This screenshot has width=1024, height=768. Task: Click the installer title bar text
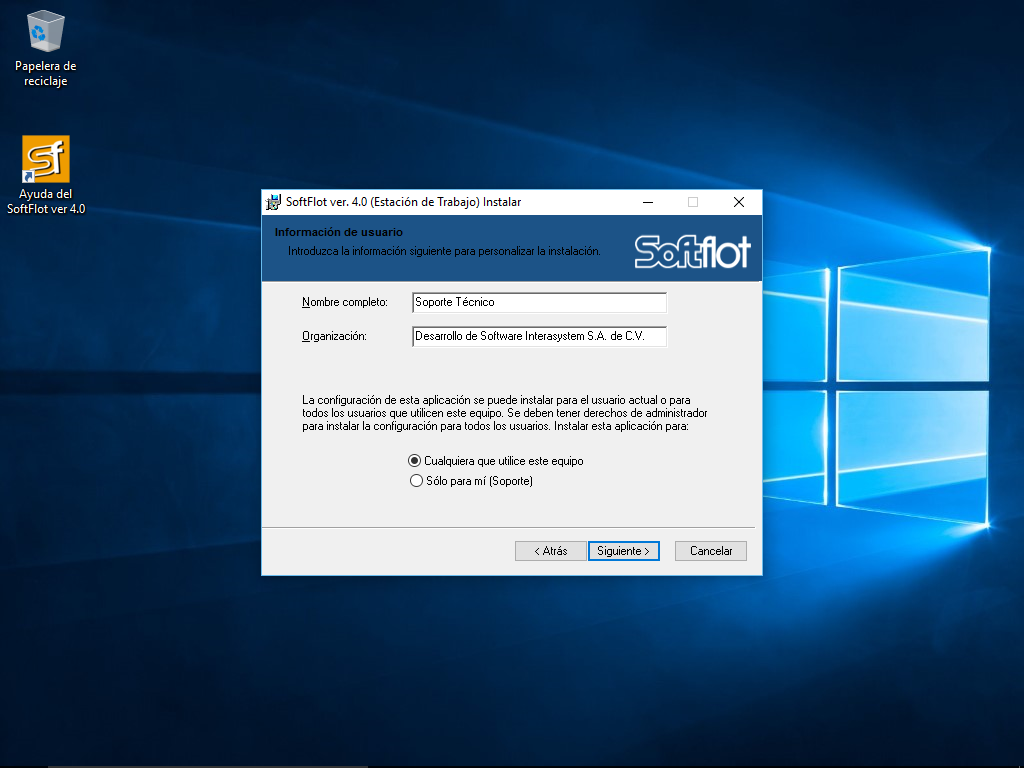(403, 202)
